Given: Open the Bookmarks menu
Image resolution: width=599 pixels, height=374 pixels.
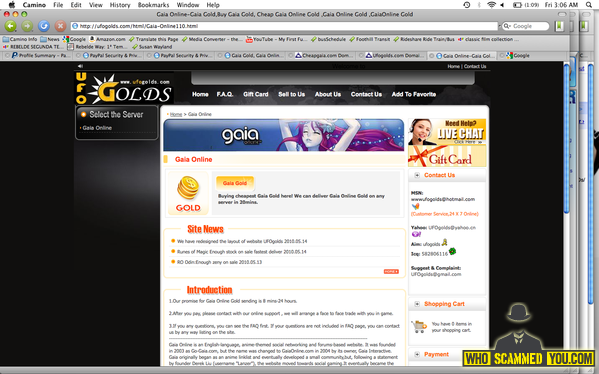Looking at the screenshot, I should click(x=153, y=5).
